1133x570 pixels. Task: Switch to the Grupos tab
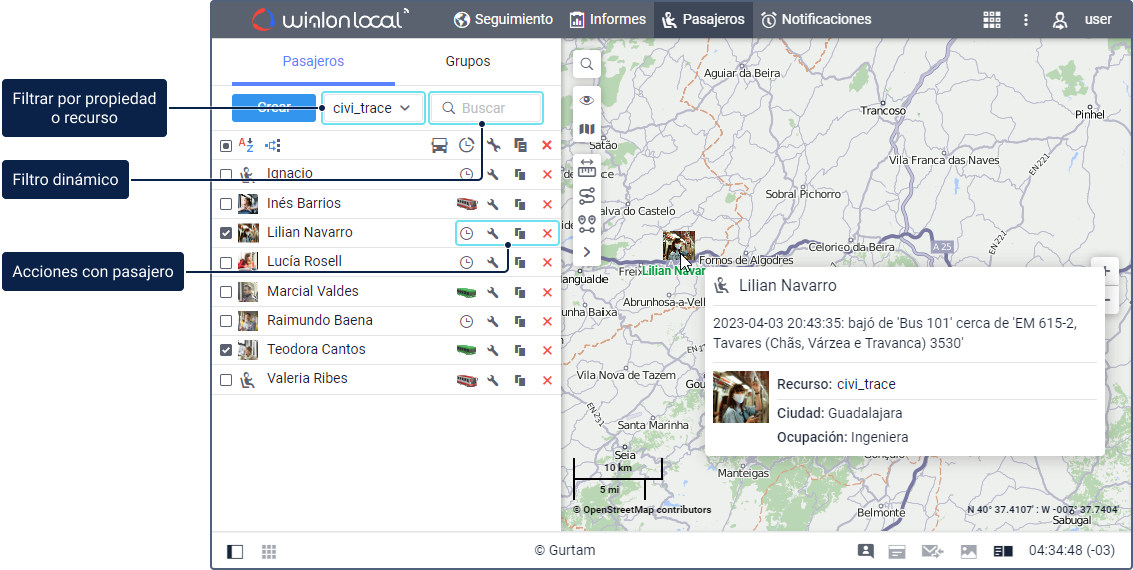click(x=467, y=61)
